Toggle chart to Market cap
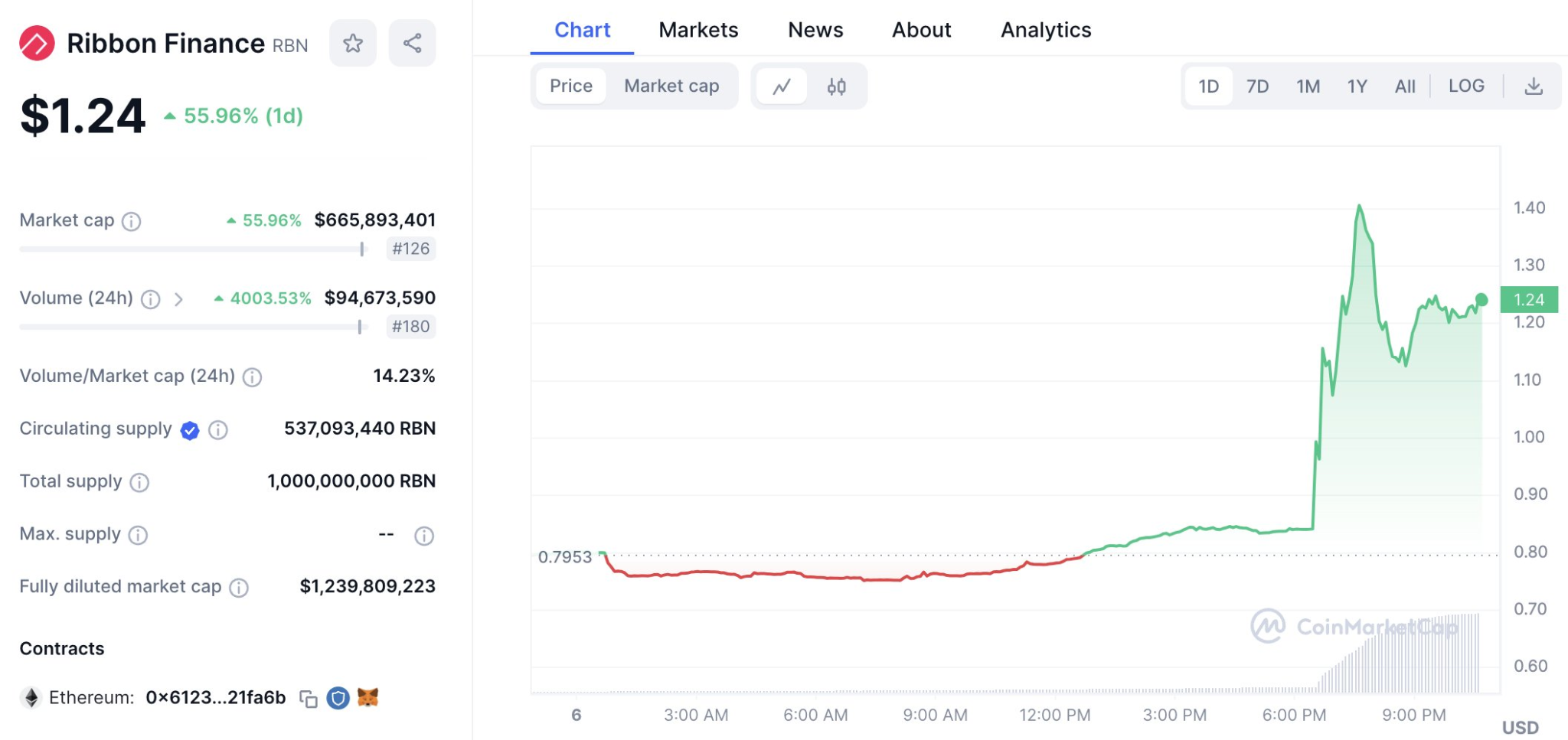The width and height of the screenshot is (1568, 740). (x=671, y=86)
